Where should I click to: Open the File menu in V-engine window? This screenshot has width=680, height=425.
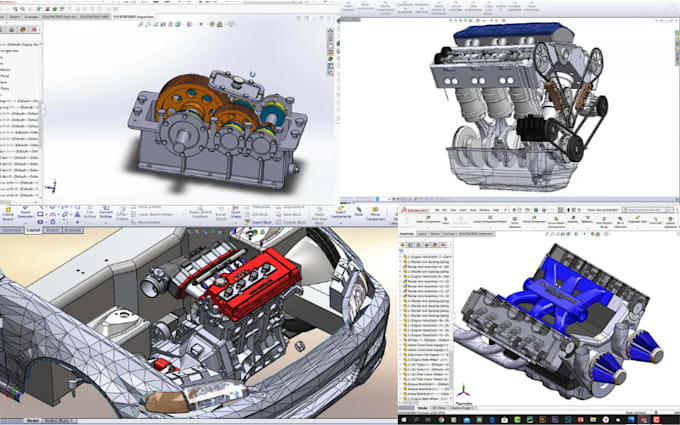pyautogui.click(x=437, y=210)
